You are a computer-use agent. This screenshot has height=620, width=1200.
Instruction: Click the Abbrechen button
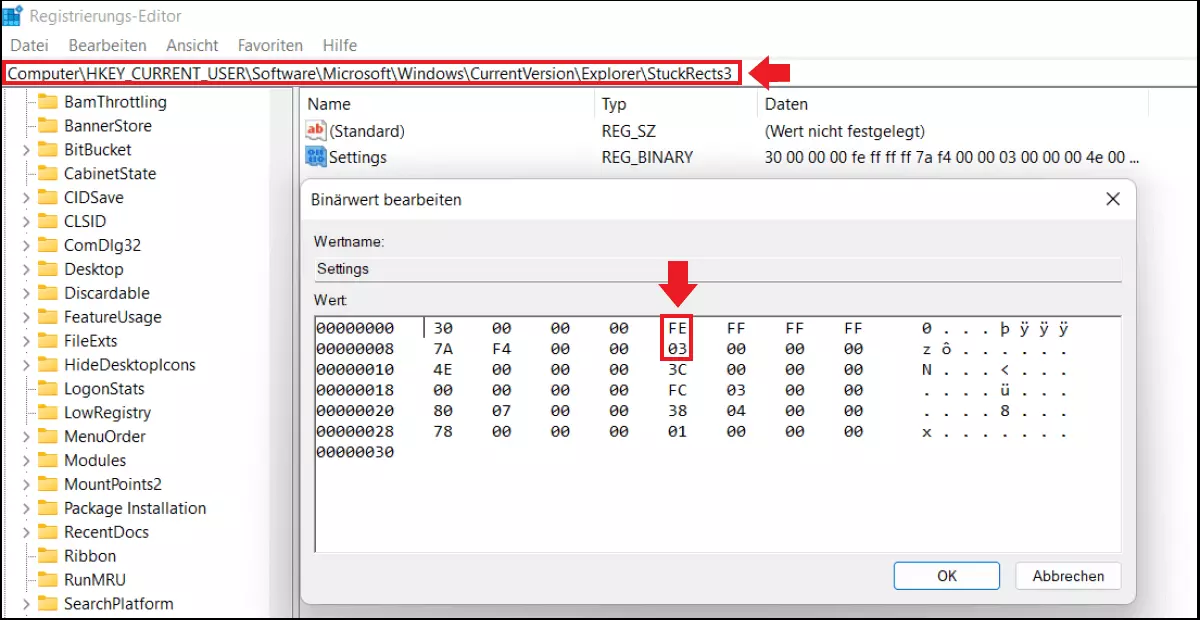[1068, 576]
